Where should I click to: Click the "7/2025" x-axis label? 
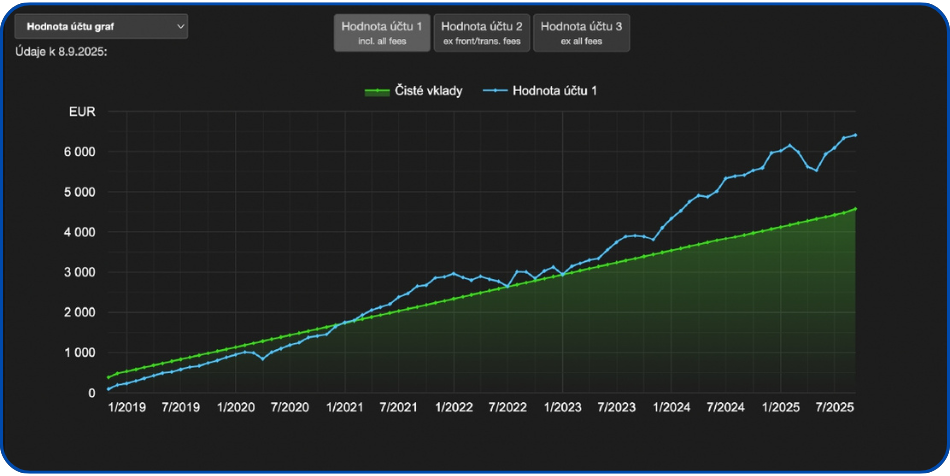click(834, 408)
